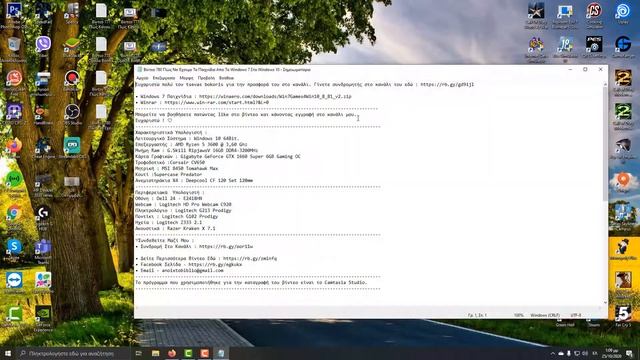The width and height of the screenshot is (640, 360).
Task: Open the notification center icon
Action: [629, 353]
